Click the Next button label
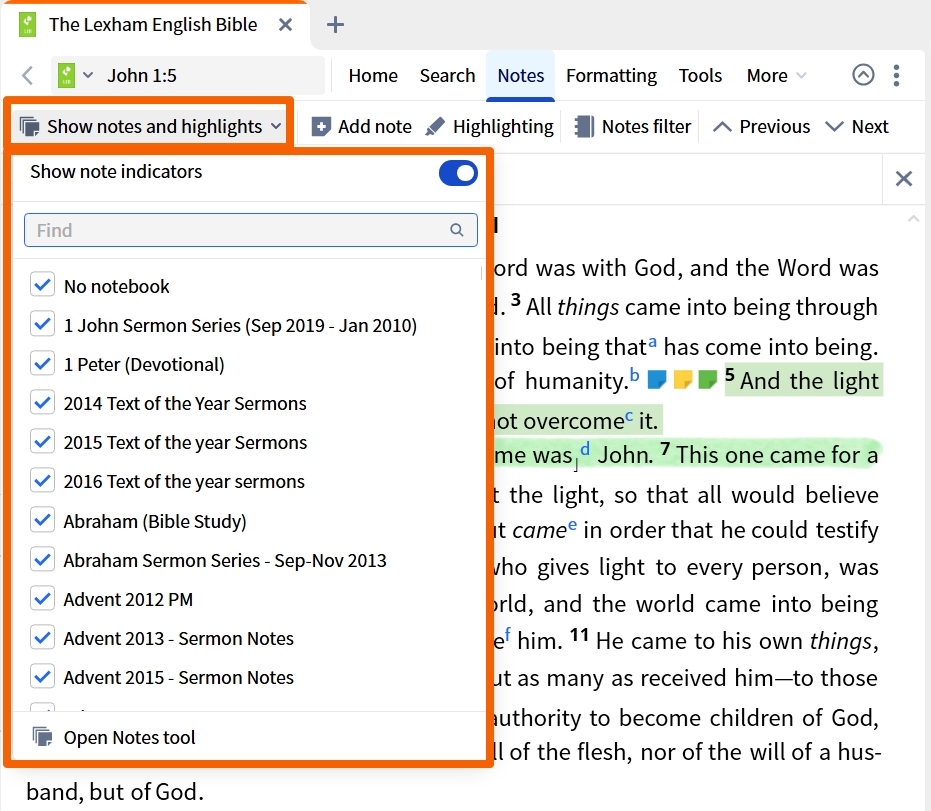Image resolution: width=931 pixels, height=811 pixels. [870, 126]
